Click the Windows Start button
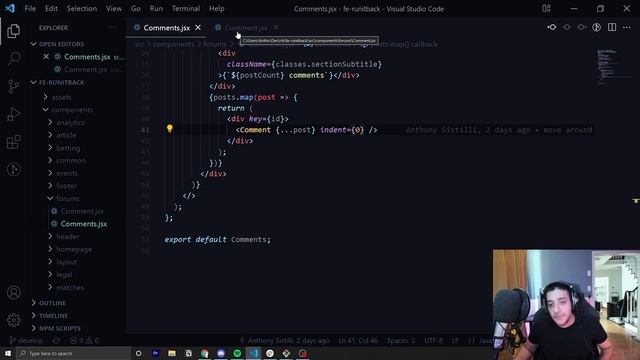Image resolution: width=640 pixels, height=360 pixels. click(x=8, y=353)
